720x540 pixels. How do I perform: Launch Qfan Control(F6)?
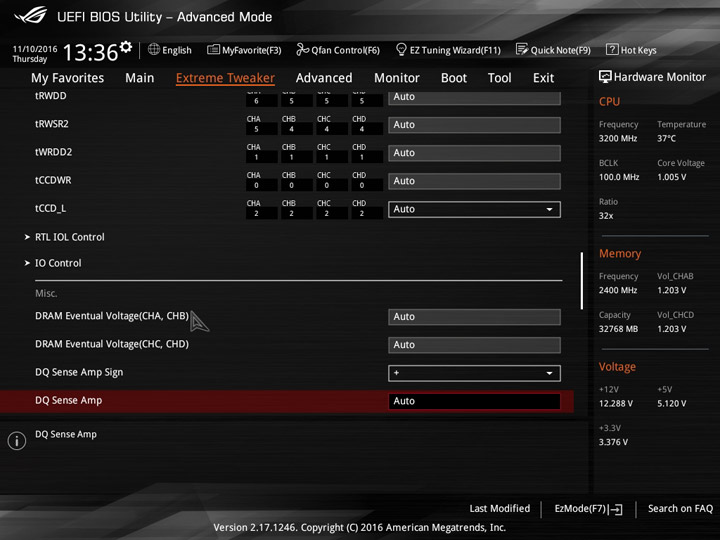[x=345, y=50]
